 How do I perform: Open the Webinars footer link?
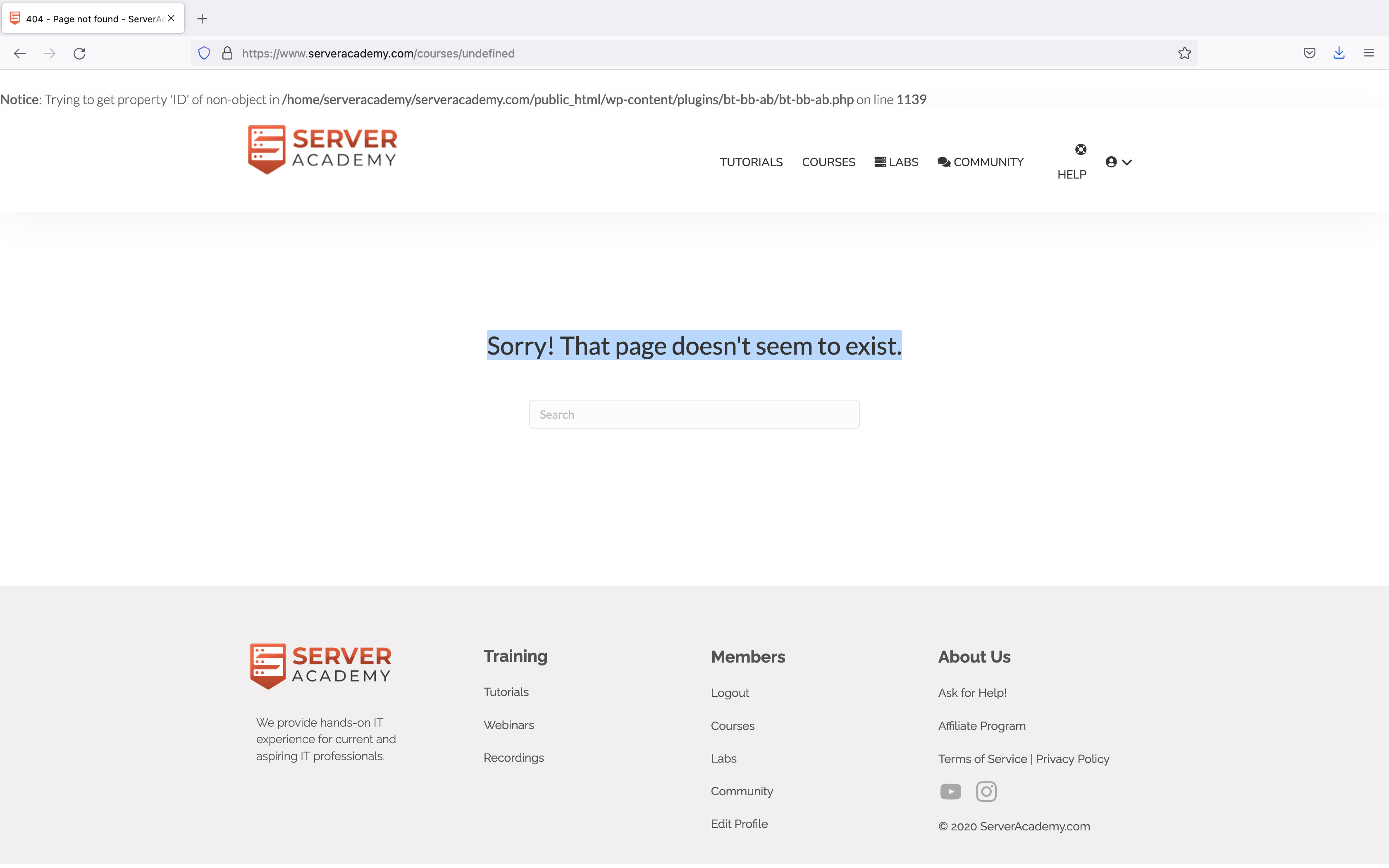pyautogui.click(x=508, y=725)
